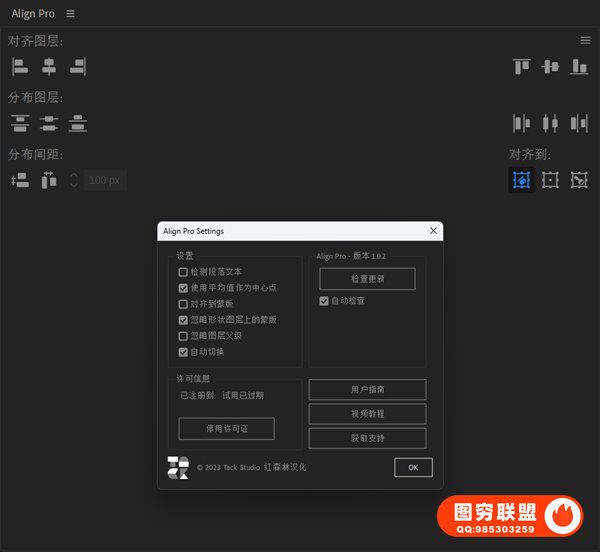Viewport: 600px width, 552px height.
Task: Open the Align Pro panel hamburger menu
Action: 69,14
